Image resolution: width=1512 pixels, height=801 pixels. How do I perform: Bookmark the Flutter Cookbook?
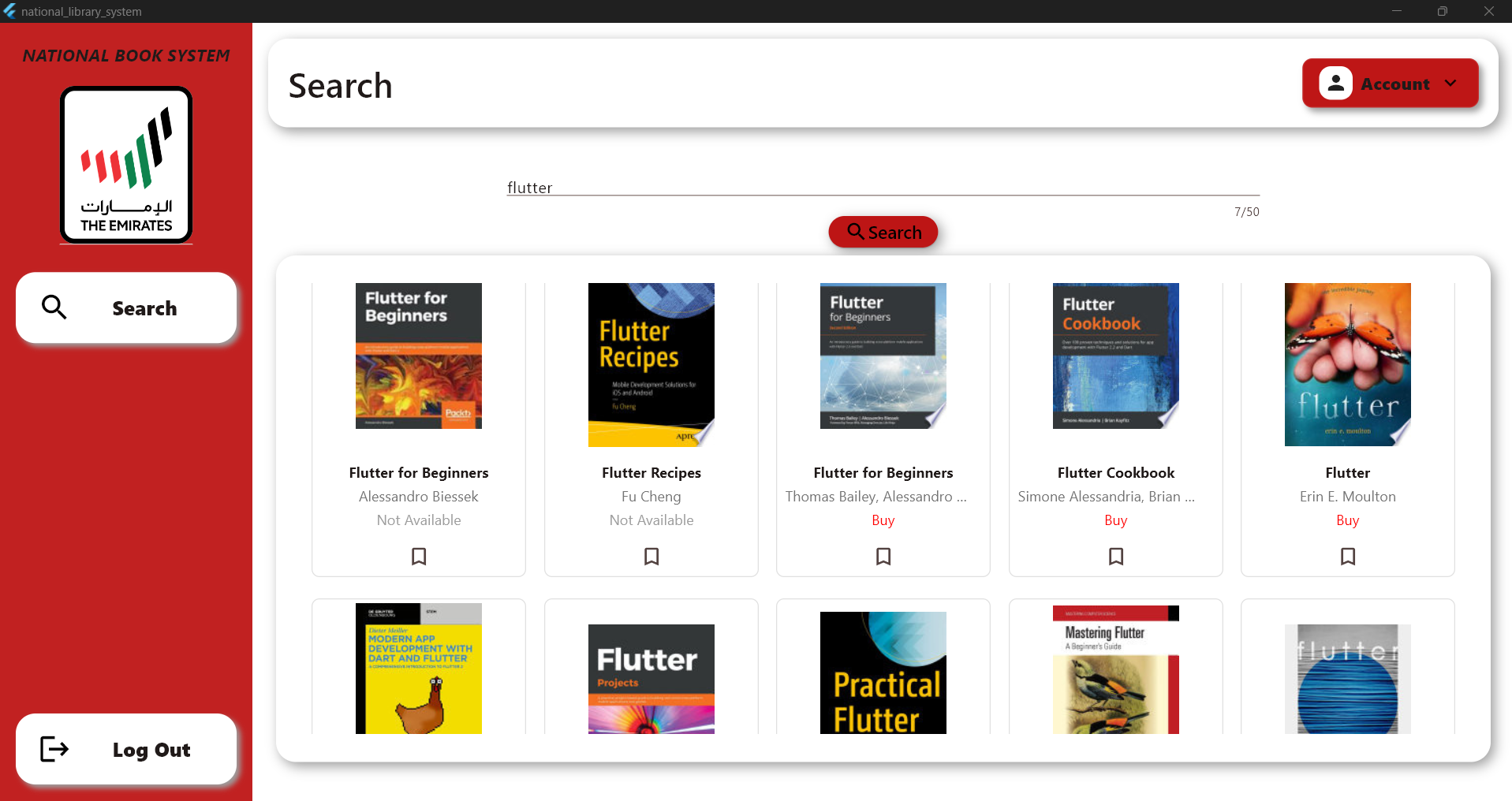(1116, 557)
